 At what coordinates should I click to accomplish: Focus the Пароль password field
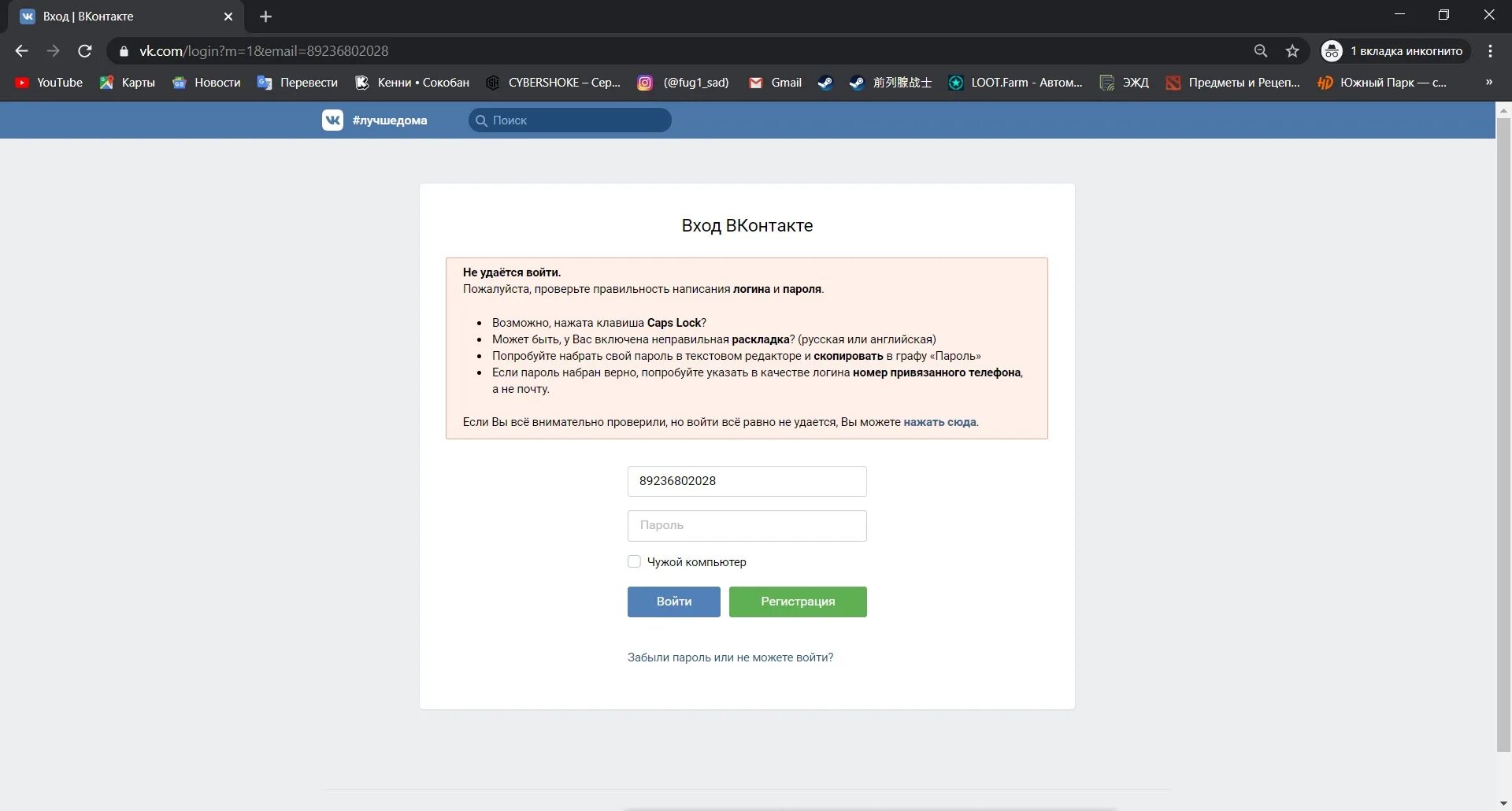[x=747, y=525]
